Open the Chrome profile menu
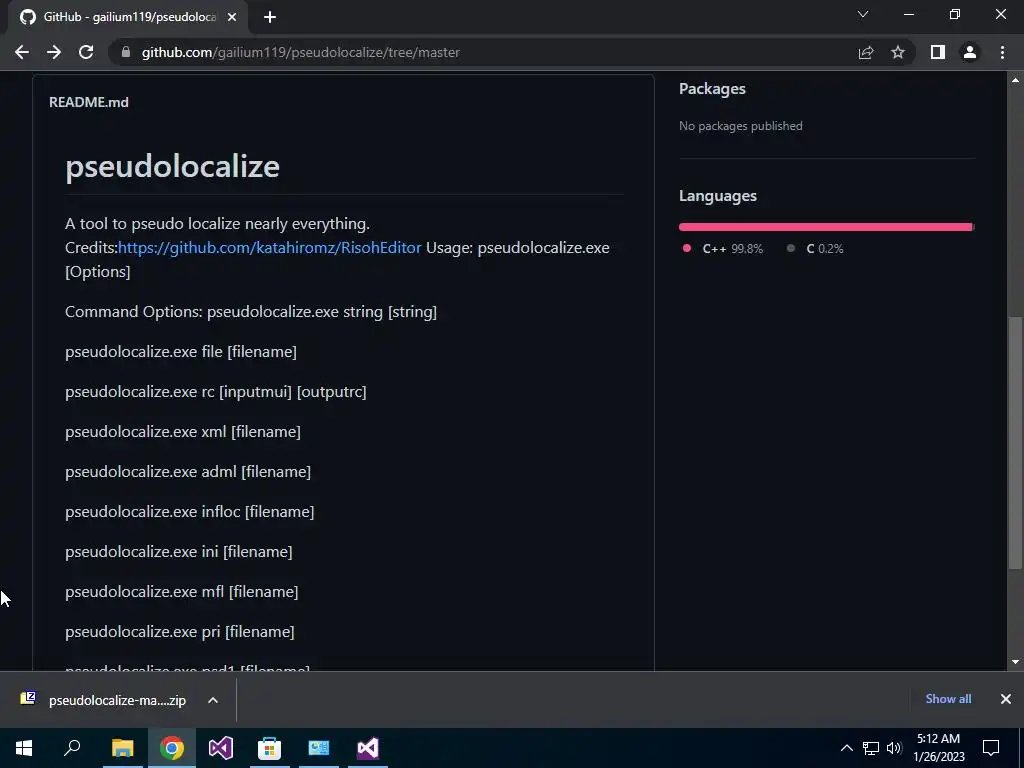This screenshot has width=1024, height=768. (x=970, y=52)
